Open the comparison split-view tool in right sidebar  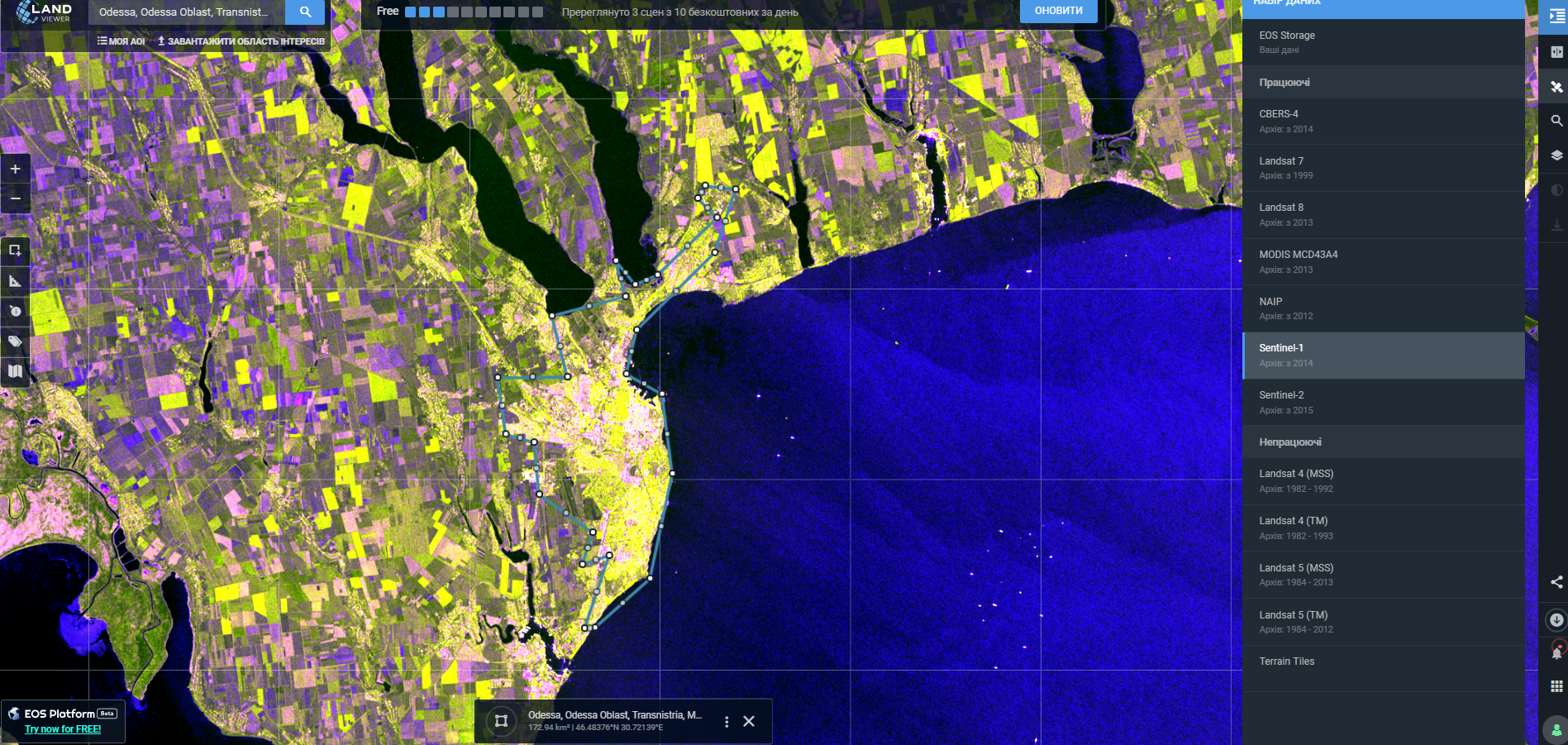pyautogui.click(x=1556, y=52)
